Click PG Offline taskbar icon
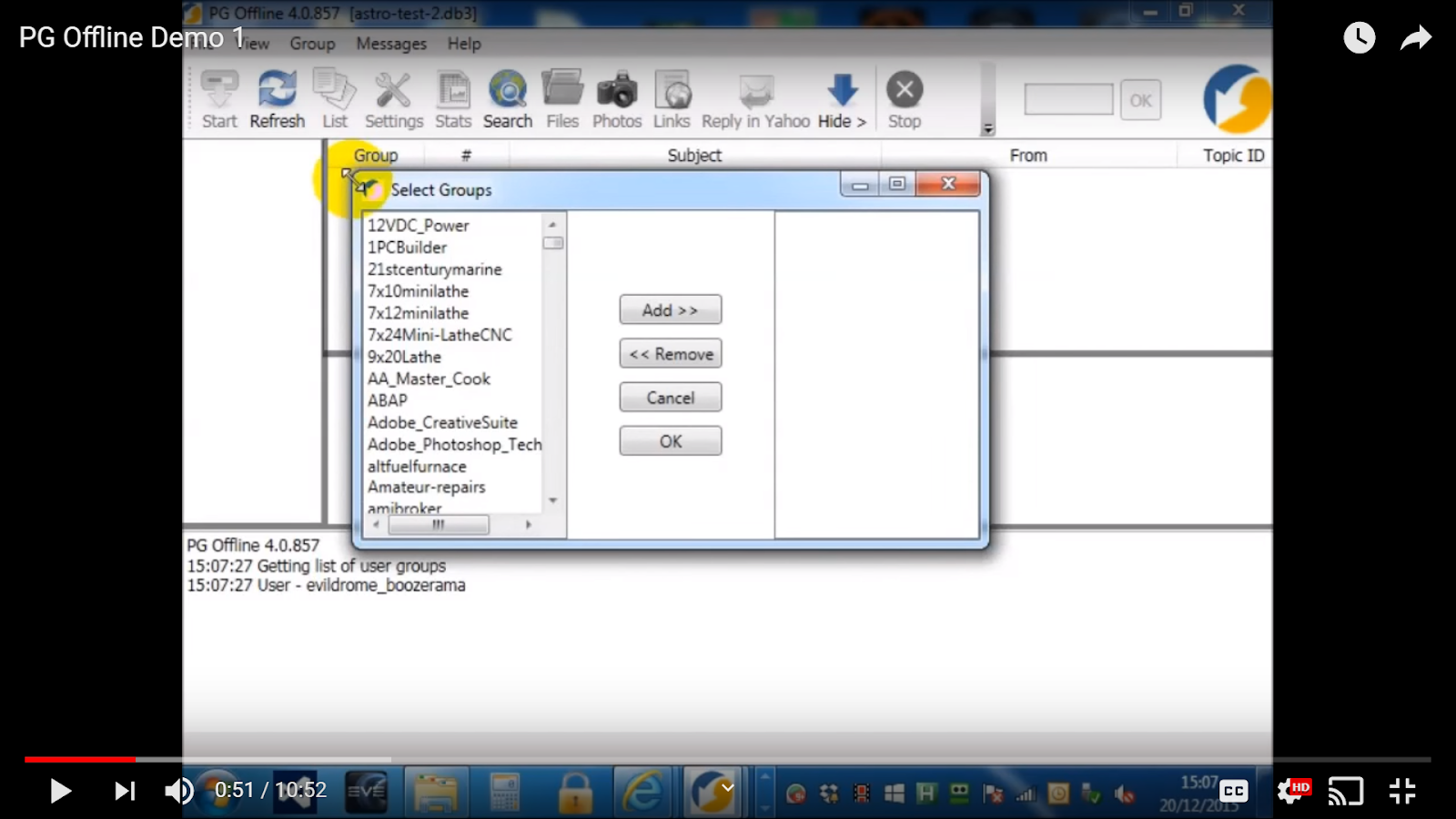 pos(712,792)
